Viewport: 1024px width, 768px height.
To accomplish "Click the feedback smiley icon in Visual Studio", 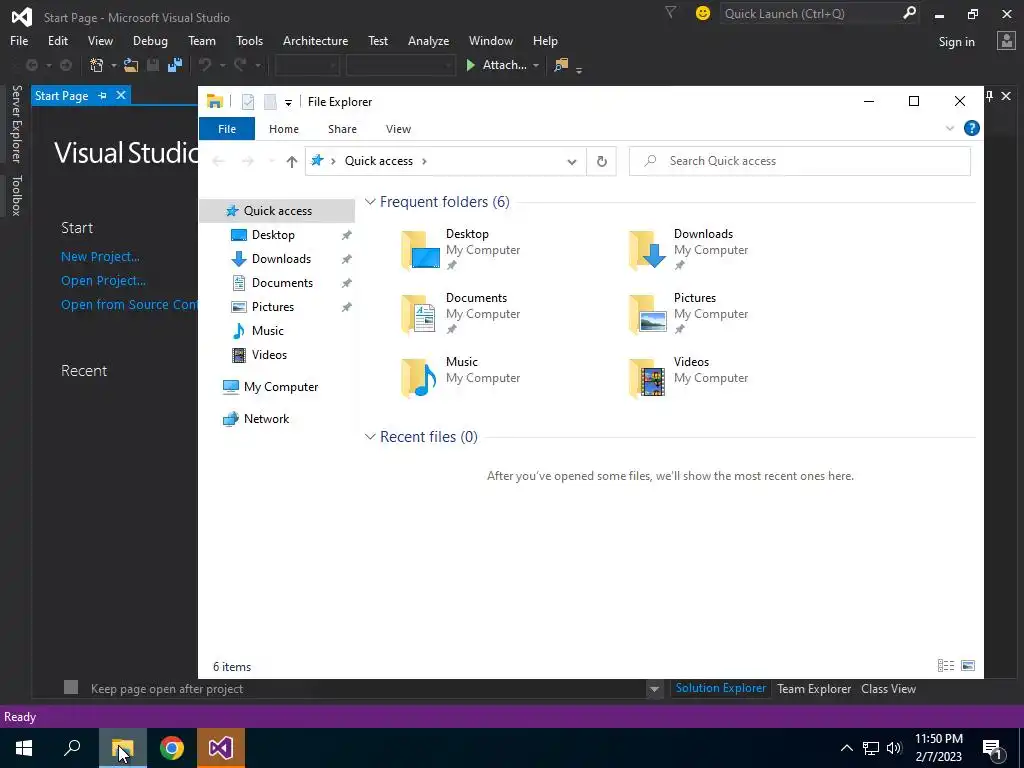I will (x=703, y=13).
